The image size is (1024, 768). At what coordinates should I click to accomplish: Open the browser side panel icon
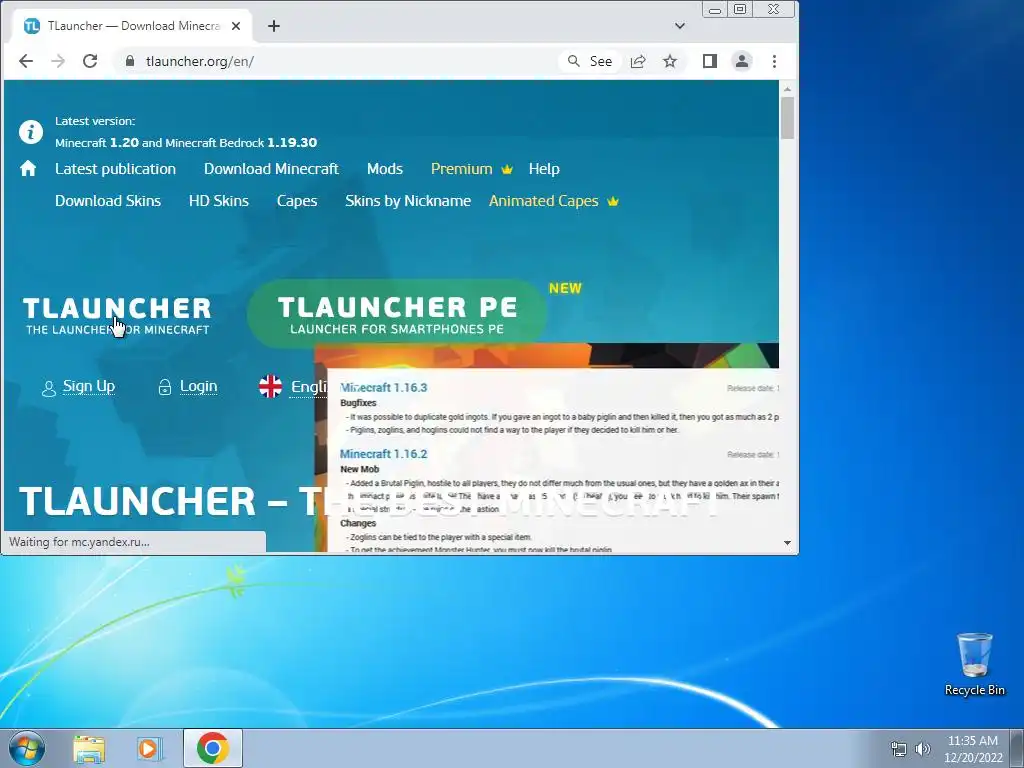[710, 61]
